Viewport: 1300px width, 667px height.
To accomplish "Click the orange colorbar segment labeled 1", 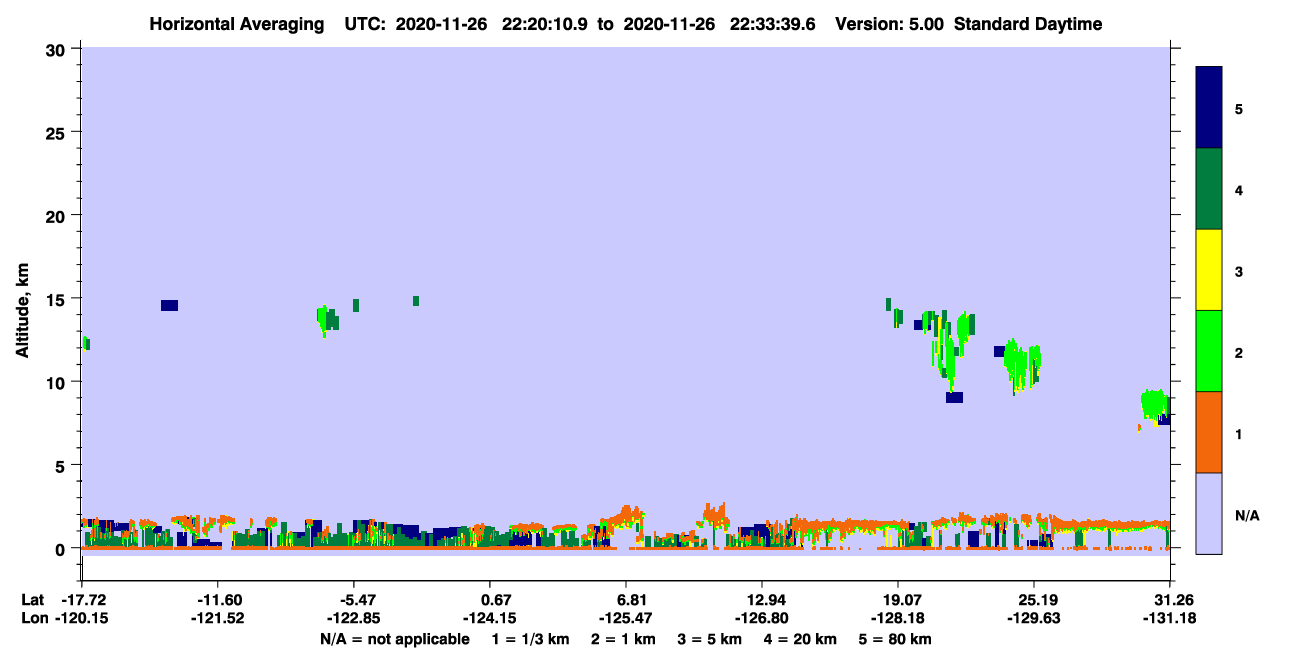I will tap(1209, 432).
